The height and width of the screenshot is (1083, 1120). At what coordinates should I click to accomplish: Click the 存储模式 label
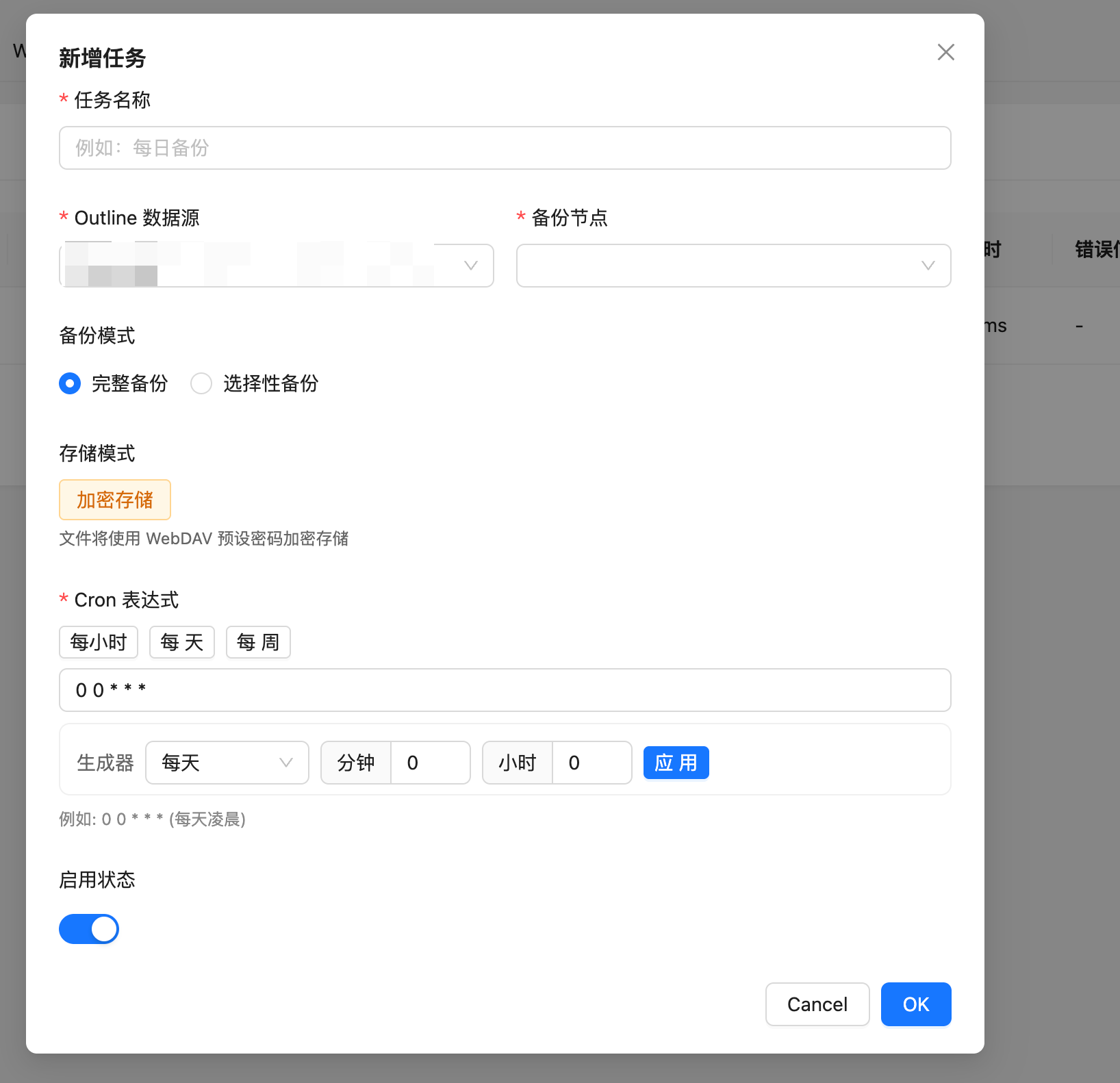(x=97, y=454)
